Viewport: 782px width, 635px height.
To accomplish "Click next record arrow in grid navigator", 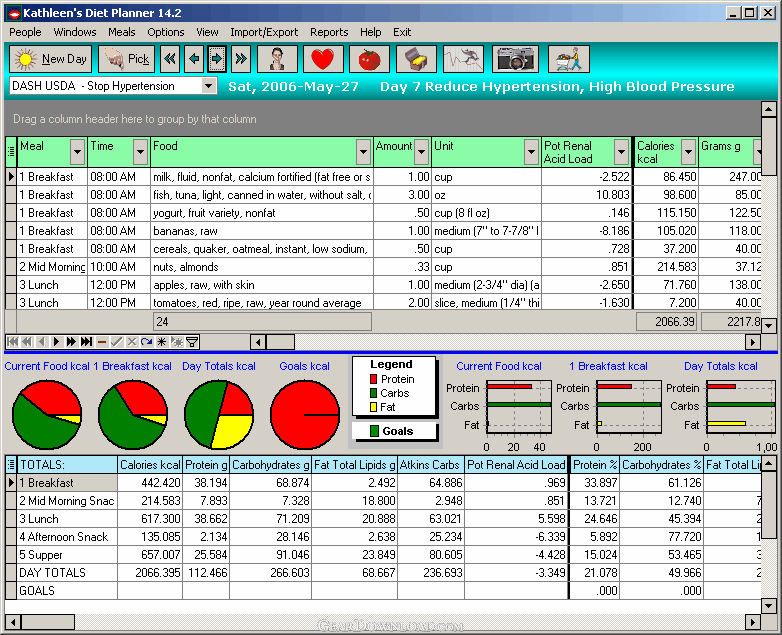I will (56, 342).
